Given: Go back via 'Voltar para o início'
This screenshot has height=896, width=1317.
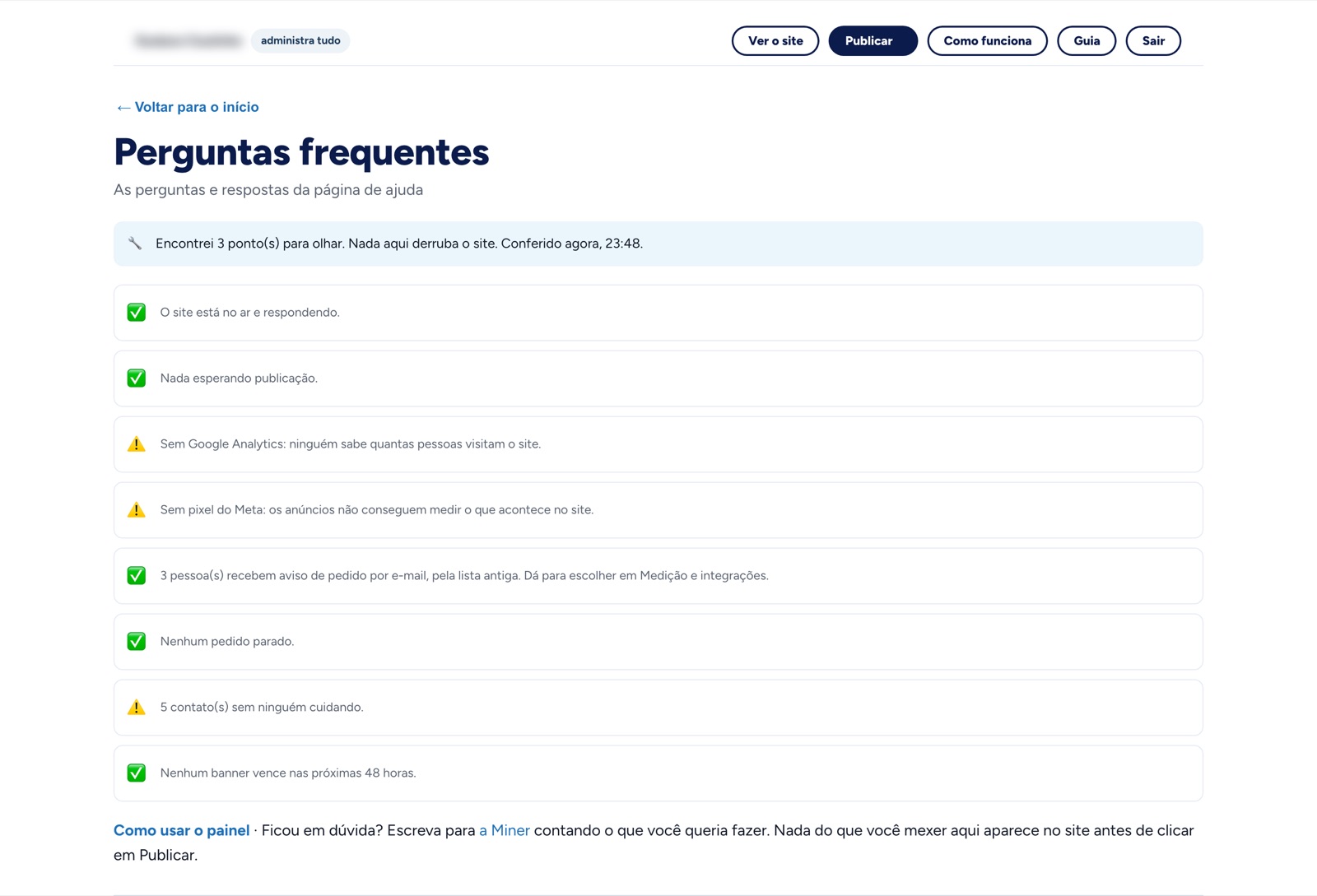Looking at the screenshot, I should (187, 107).
